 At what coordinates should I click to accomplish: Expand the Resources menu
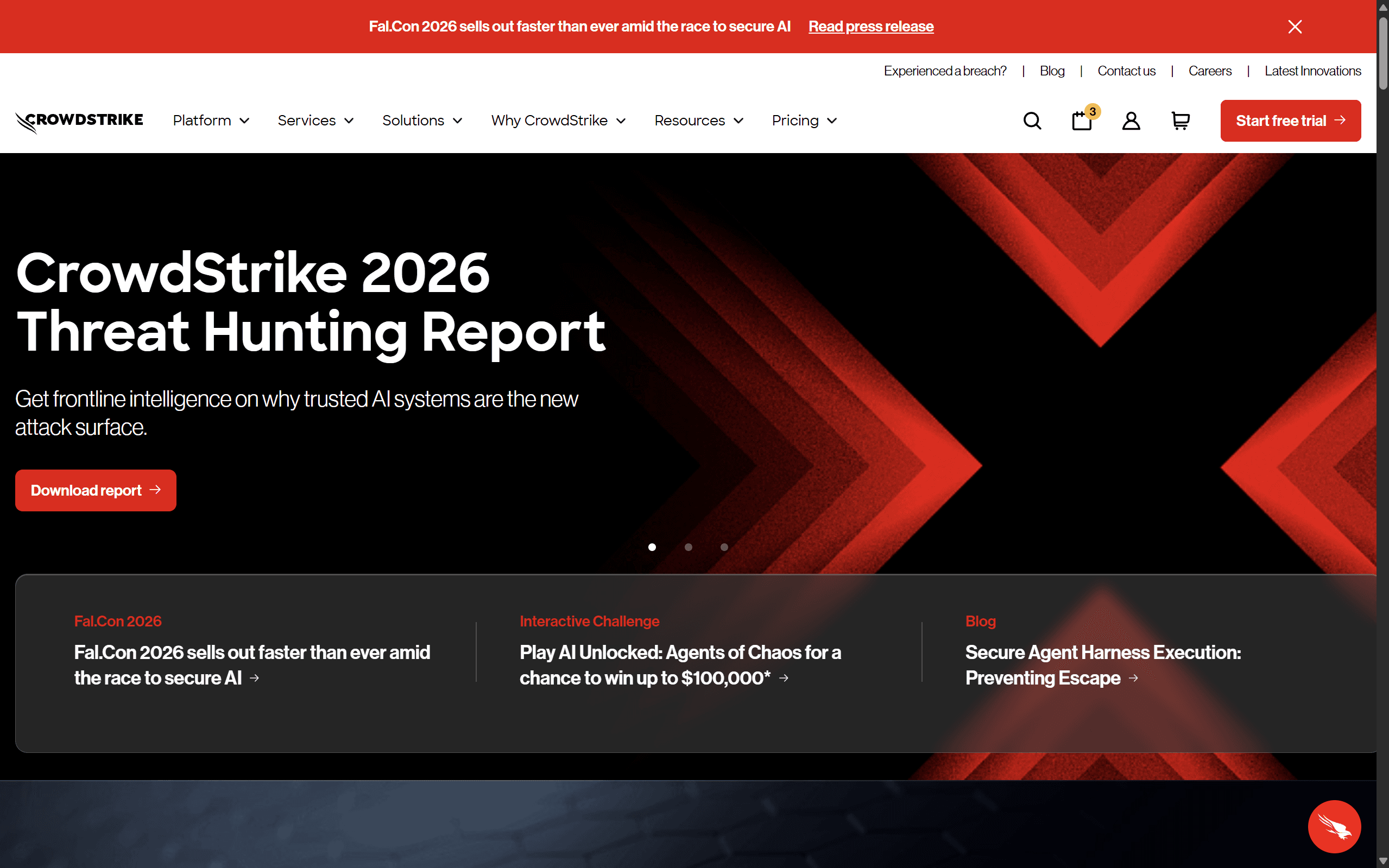click(x=699, y=121)
